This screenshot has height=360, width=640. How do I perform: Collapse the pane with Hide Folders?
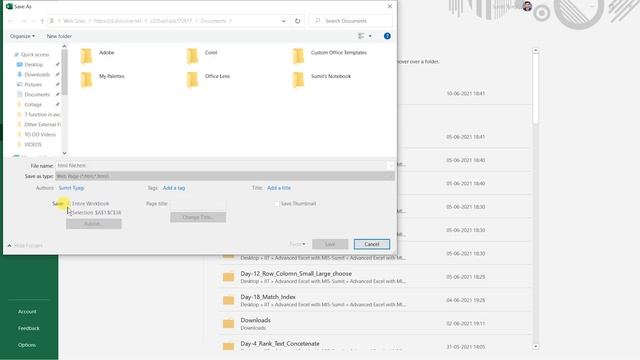[25, 245]
